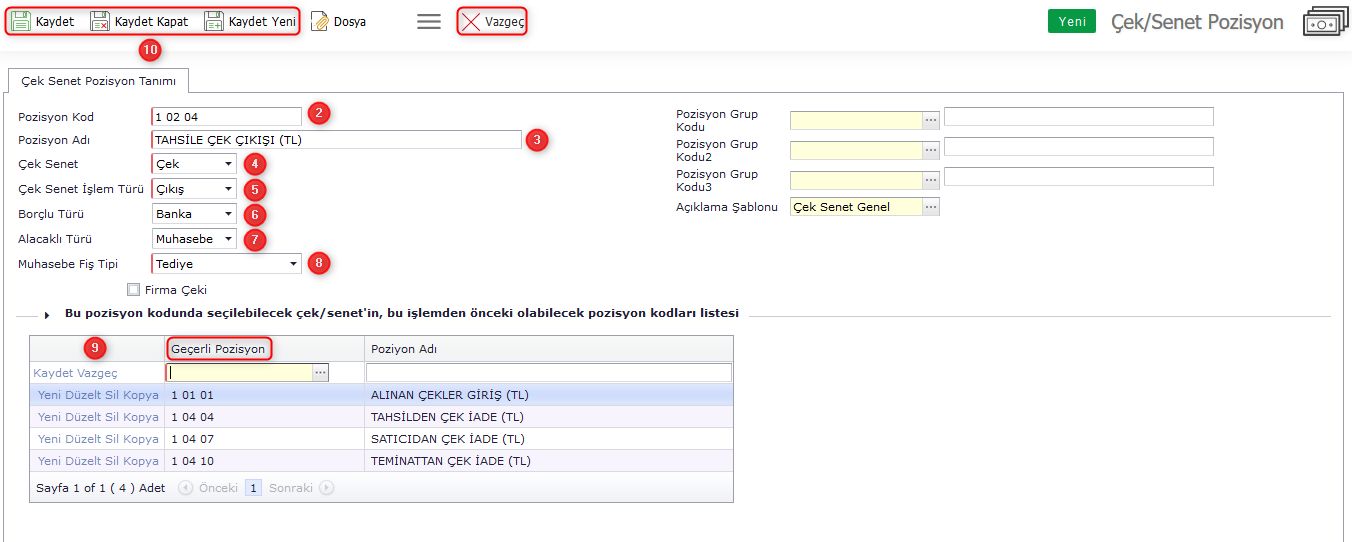The width and height of the screenshot is (1352, 542).
Task: Click the Pozisyon Grup Kodu3 code field
Action: [x=856, y=180]
